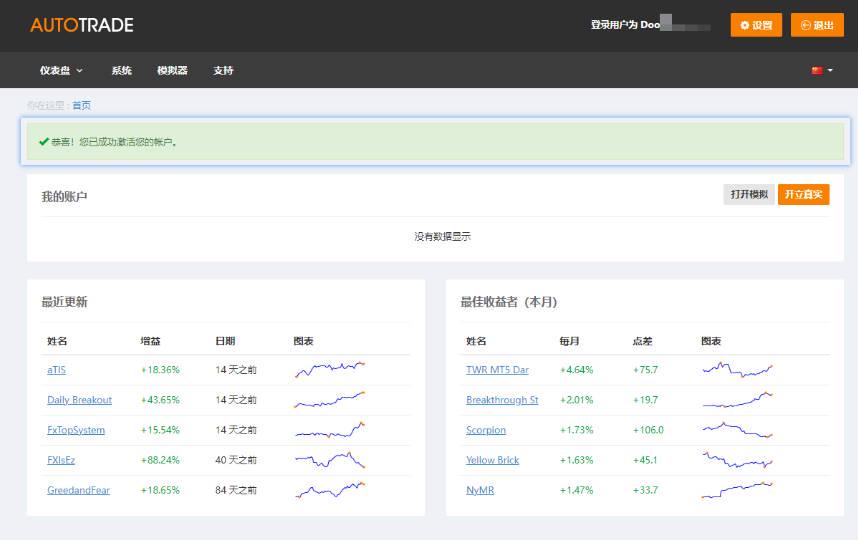Click the +4.64% monthly value
Viewport: 858px width, 540px height.
coord(577,370)
